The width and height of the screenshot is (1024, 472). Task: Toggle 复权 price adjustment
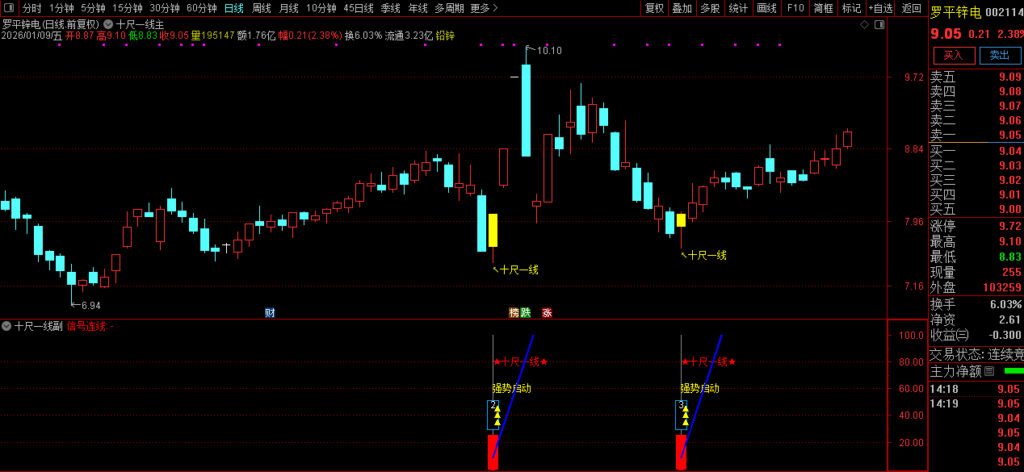(654, 8)
